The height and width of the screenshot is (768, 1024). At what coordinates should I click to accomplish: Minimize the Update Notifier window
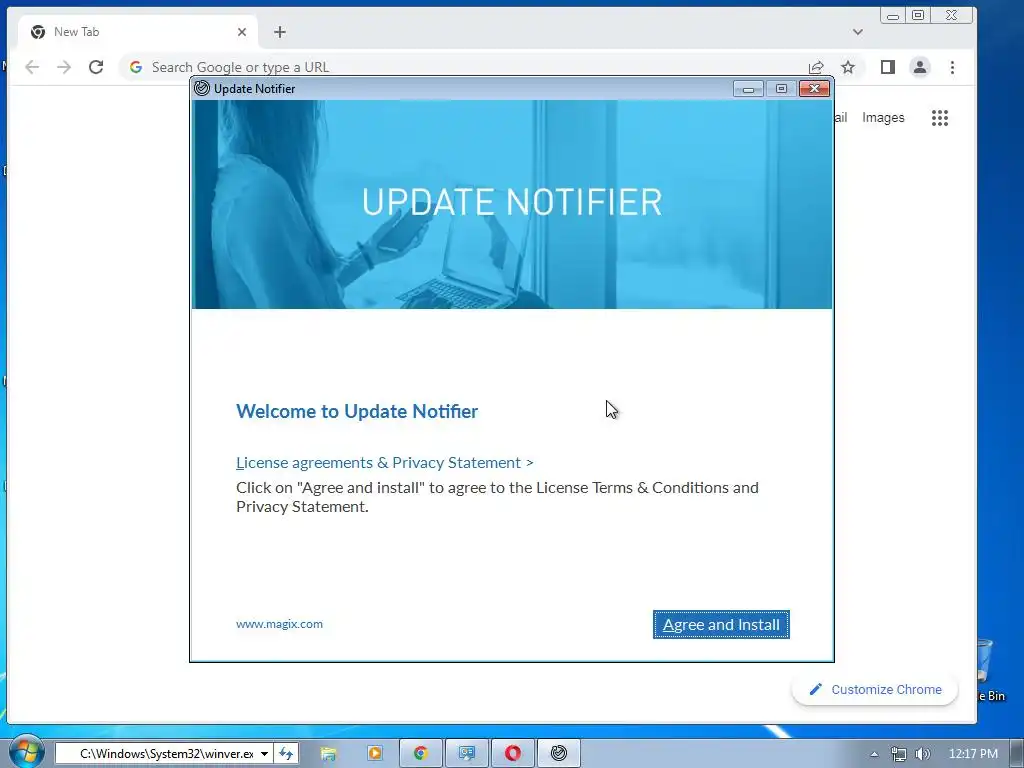[748, 89]
